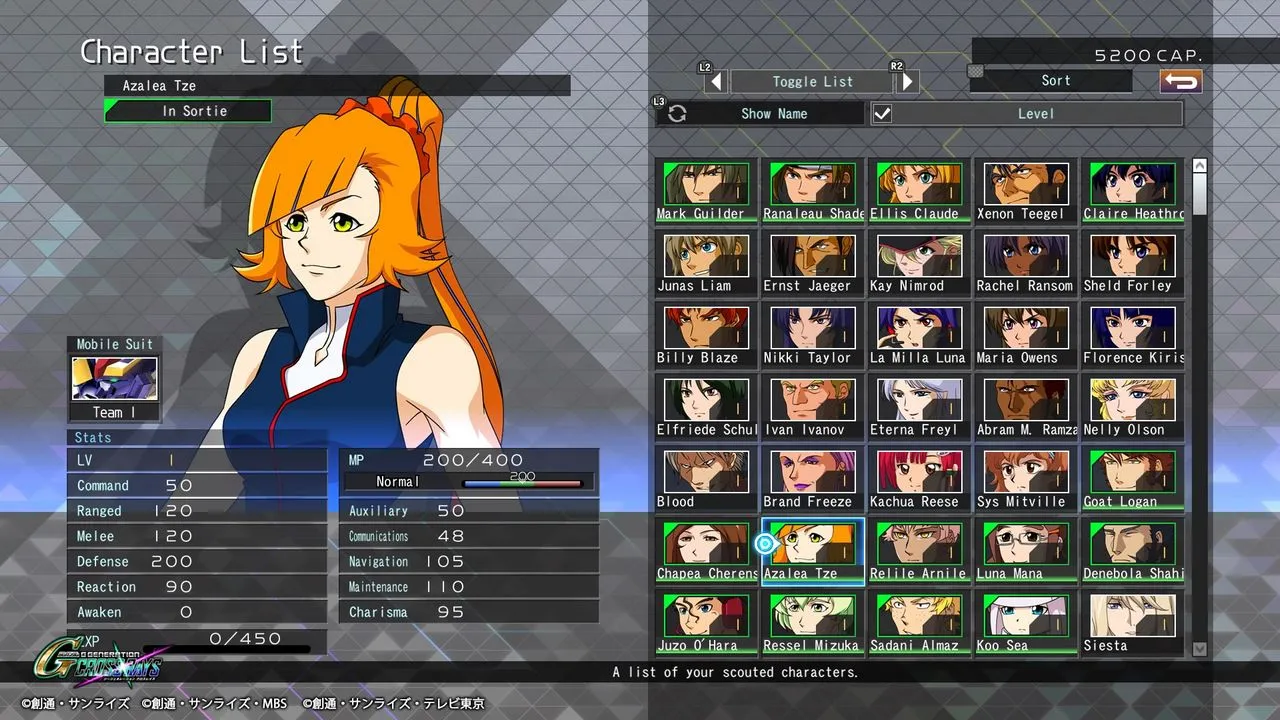Click the In Sortie status label
Screen dimensions: 1280x720
[188, 111]
